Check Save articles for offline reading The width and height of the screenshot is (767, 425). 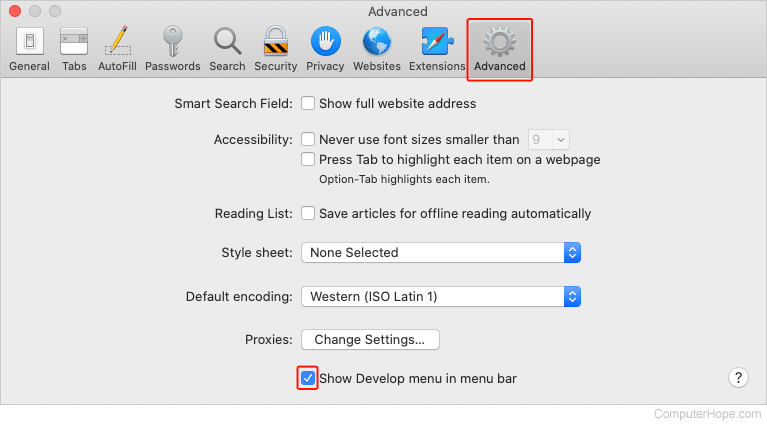pyautogui.click(x=309, y=213)
